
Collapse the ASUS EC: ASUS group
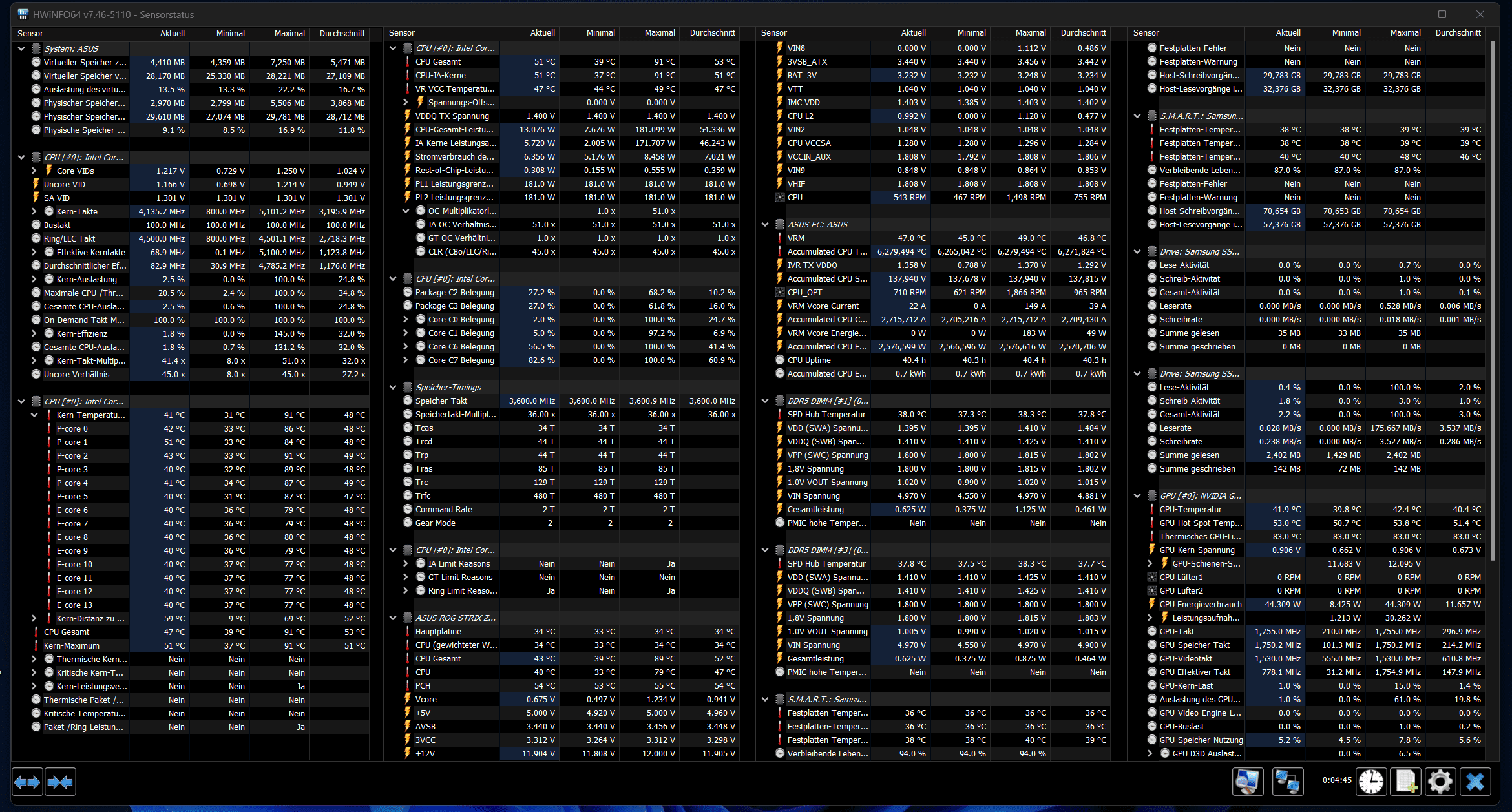click(765, 224)
